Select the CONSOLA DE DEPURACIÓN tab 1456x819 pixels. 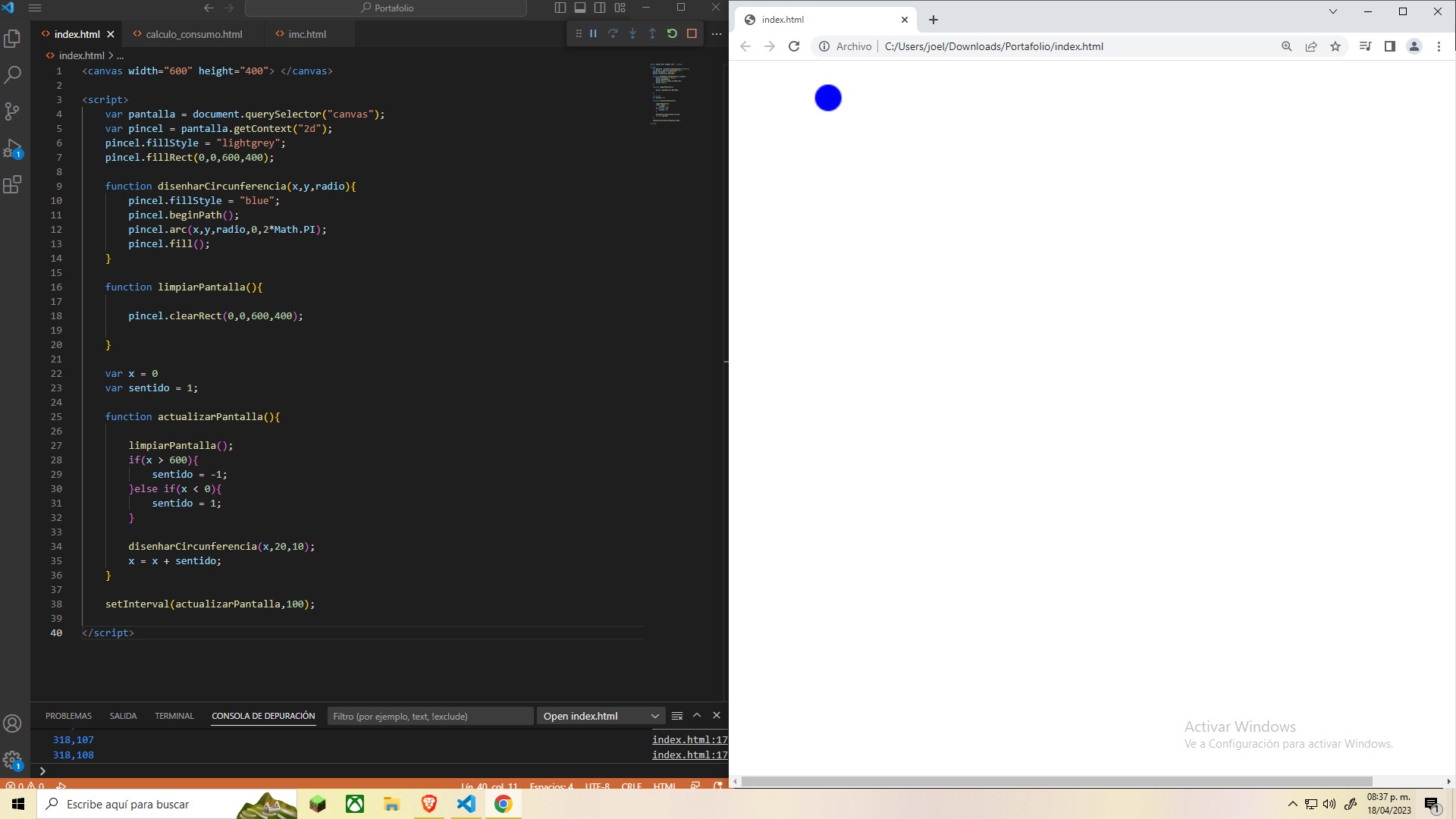click(263, 716)
